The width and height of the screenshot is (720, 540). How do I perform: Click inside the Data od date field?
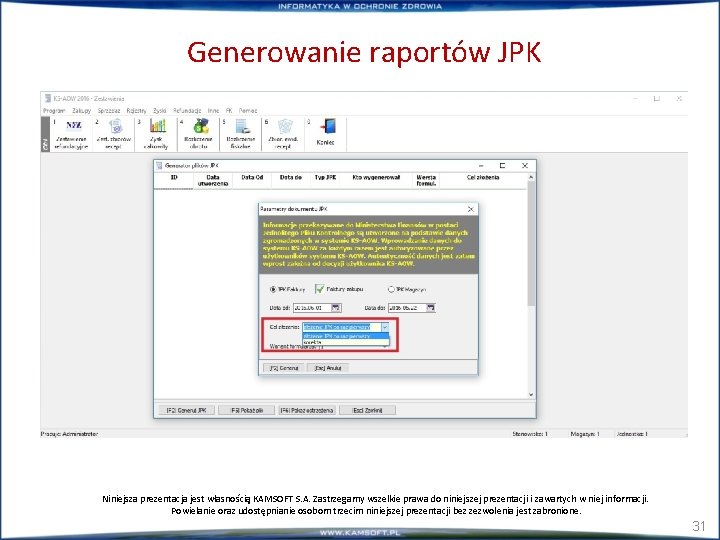tap(312, 308)
